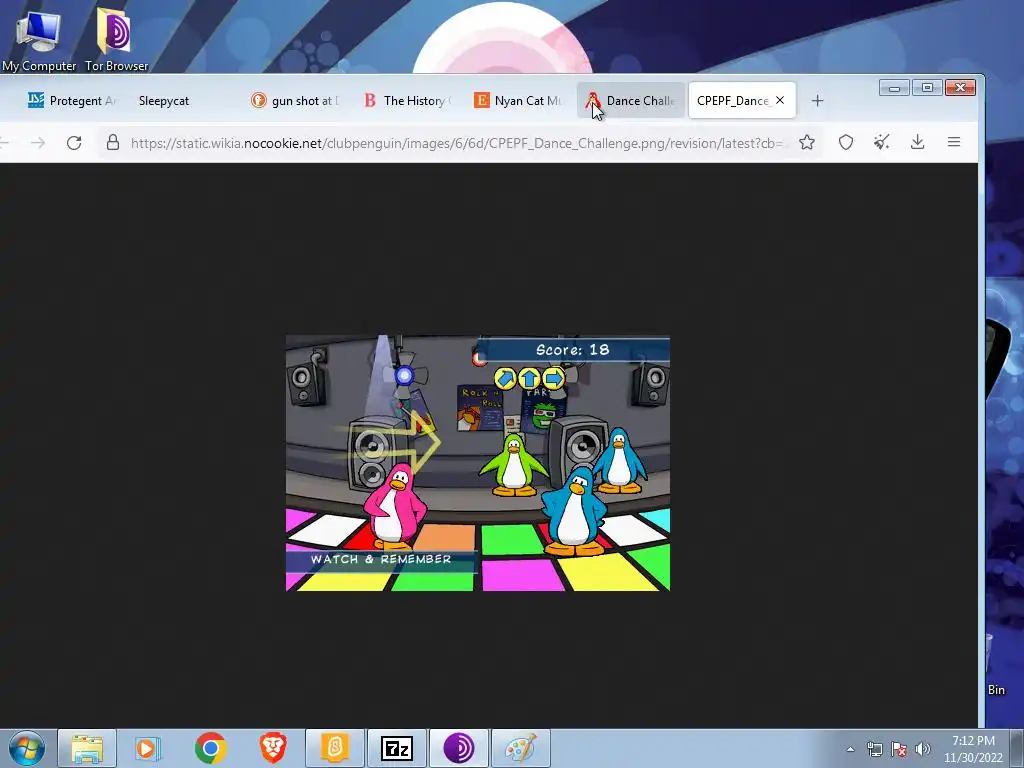Click the Dance Challenge game image
1024x768 pixels.
pyautogui.click(x=477, y=463)
